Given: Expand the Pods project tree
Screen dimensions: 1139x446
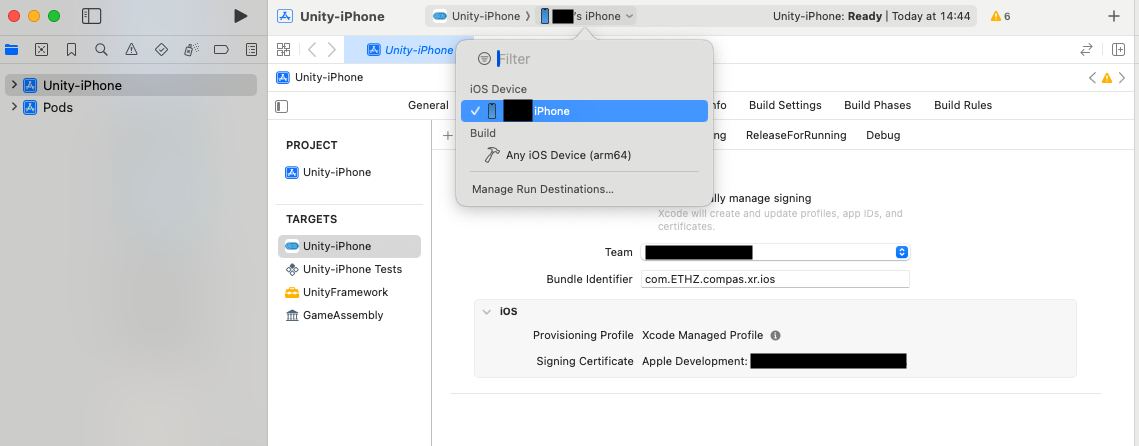Looking at the screenshot, I should (x=14, y=107).
